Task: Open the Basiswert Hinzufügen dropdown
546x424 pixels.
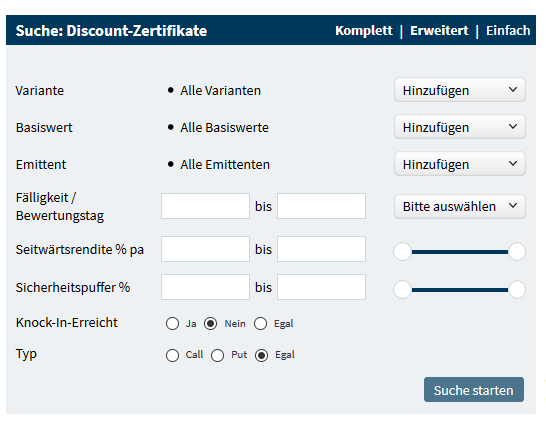Action: pyautogui.click(x=460, y=127)
